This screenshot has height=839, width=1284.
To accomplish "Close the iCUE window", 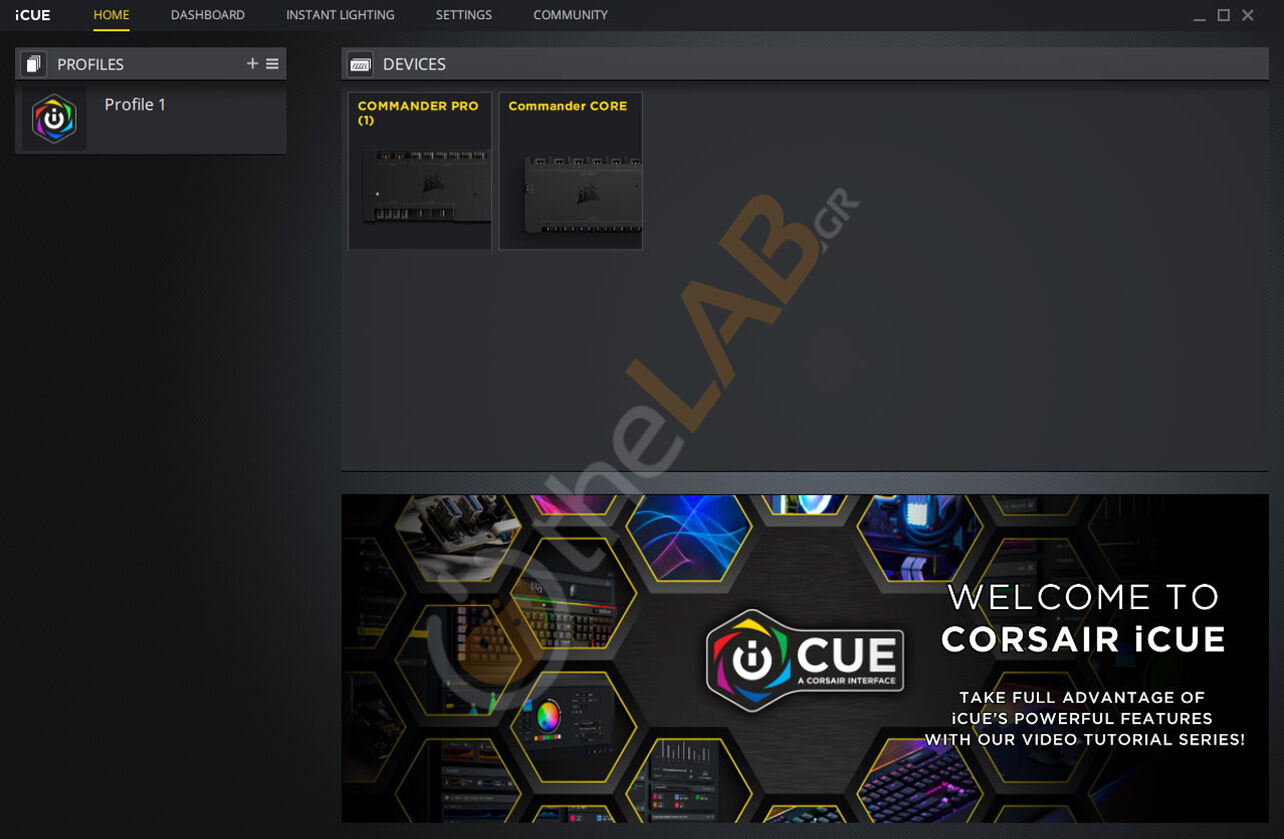I will 1248,15.
